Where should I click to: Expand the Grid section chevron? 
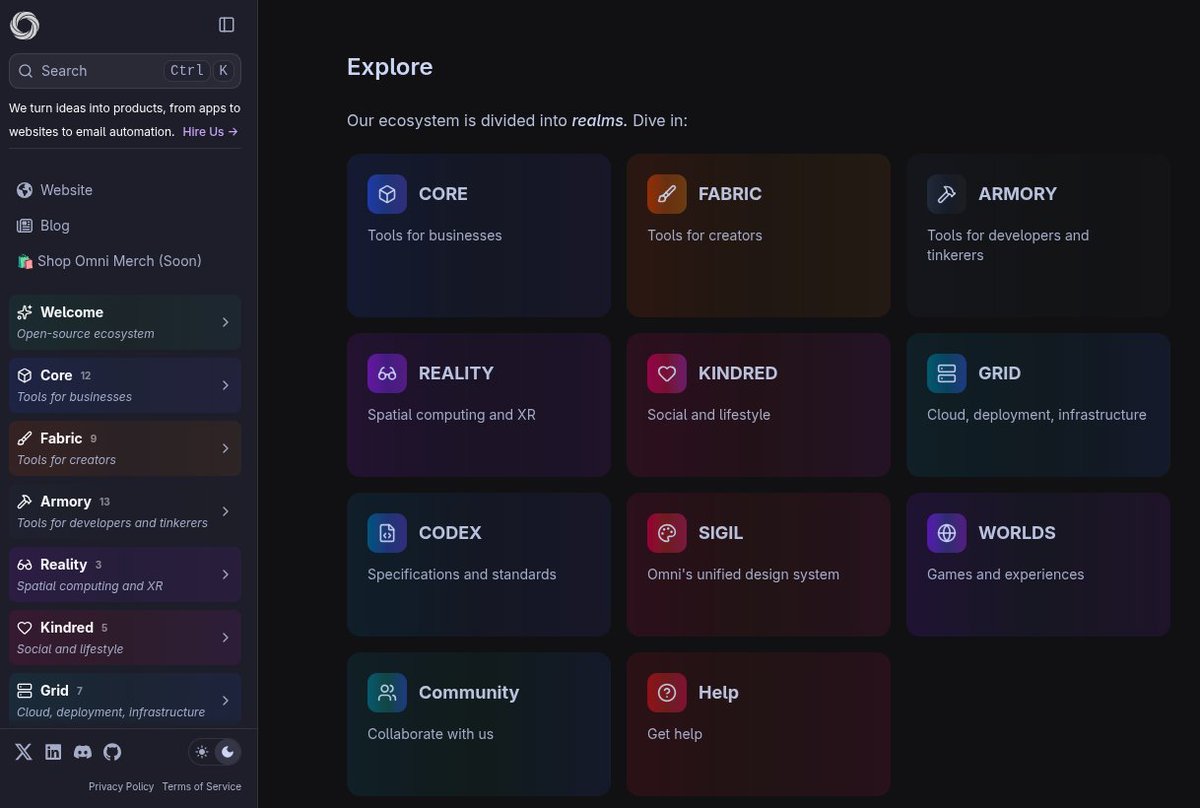tap(225, 700)
